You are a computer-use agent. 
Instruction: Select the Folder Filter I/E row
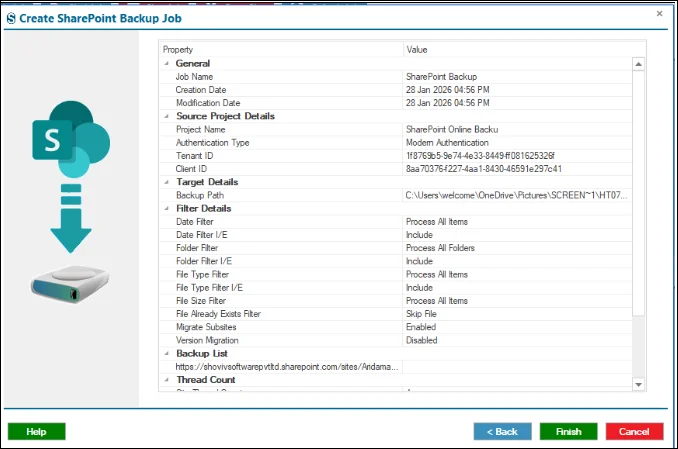click(x=396, y=261)
